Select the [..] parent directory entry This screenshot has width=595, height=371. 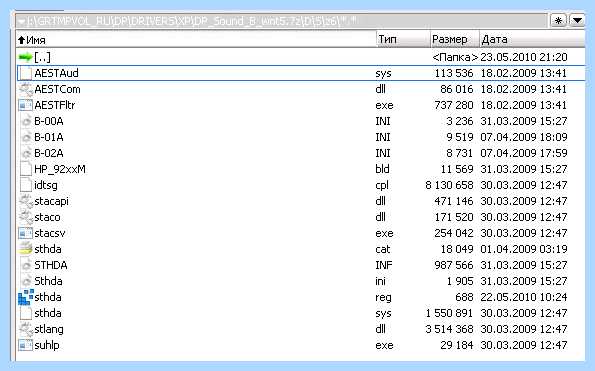(x=42, y=57)
